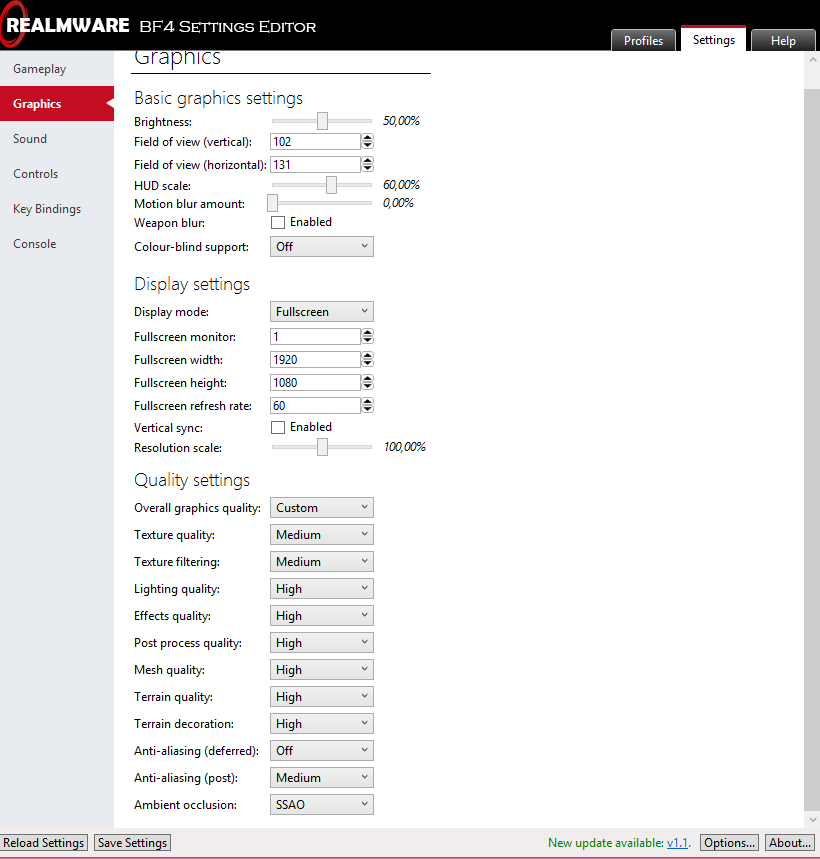Open the Mesh quality dropdown
Screen dimensions: 820x859
pos(322,669)
